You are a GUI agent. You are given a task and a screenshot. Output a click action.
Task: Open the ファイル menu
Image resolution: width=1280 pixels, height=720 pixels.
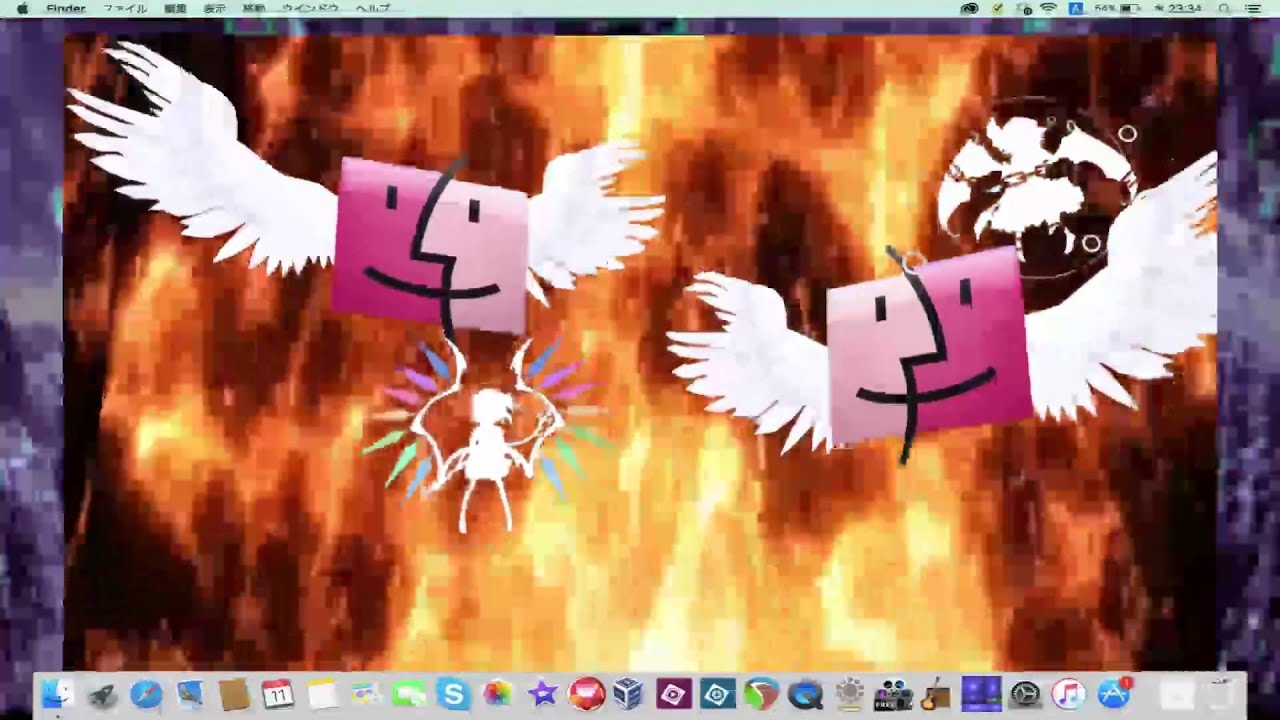point(125,8)
